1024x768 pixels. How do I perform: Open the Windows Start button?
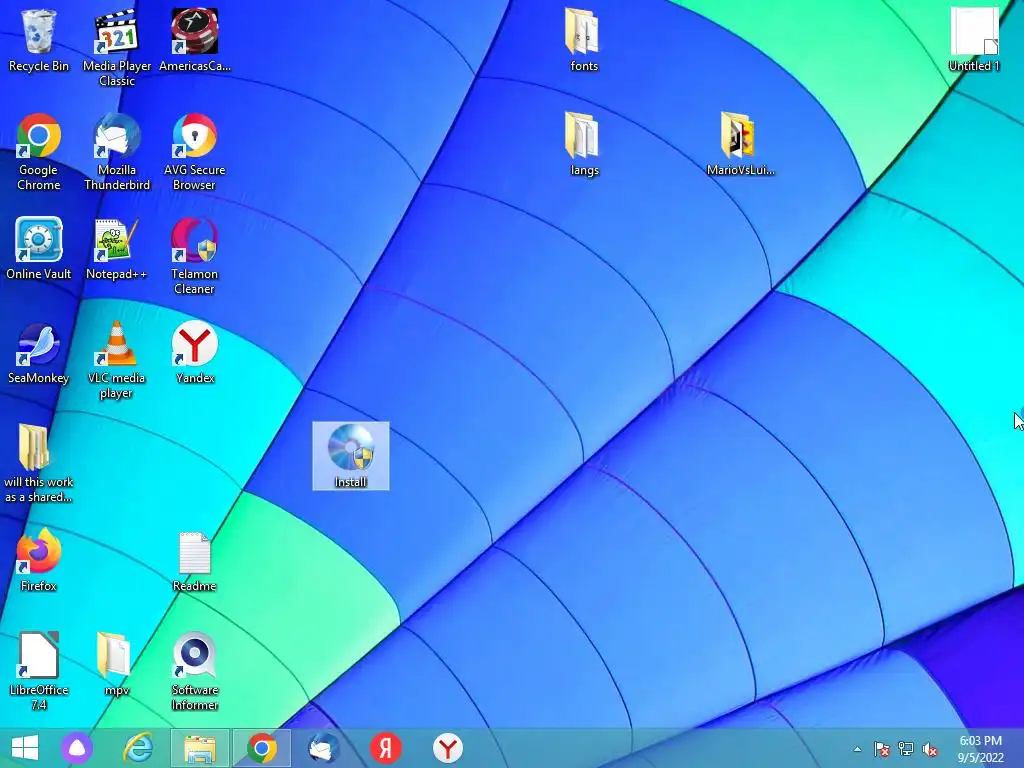pos(25,748)
